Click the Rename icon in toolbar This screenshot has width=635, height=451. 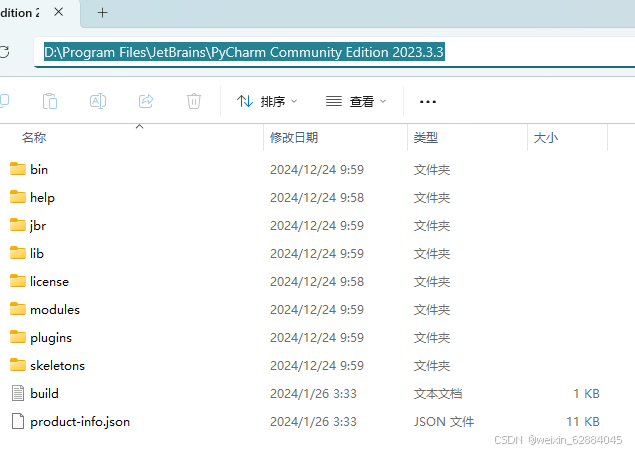(x=98, y=101)
